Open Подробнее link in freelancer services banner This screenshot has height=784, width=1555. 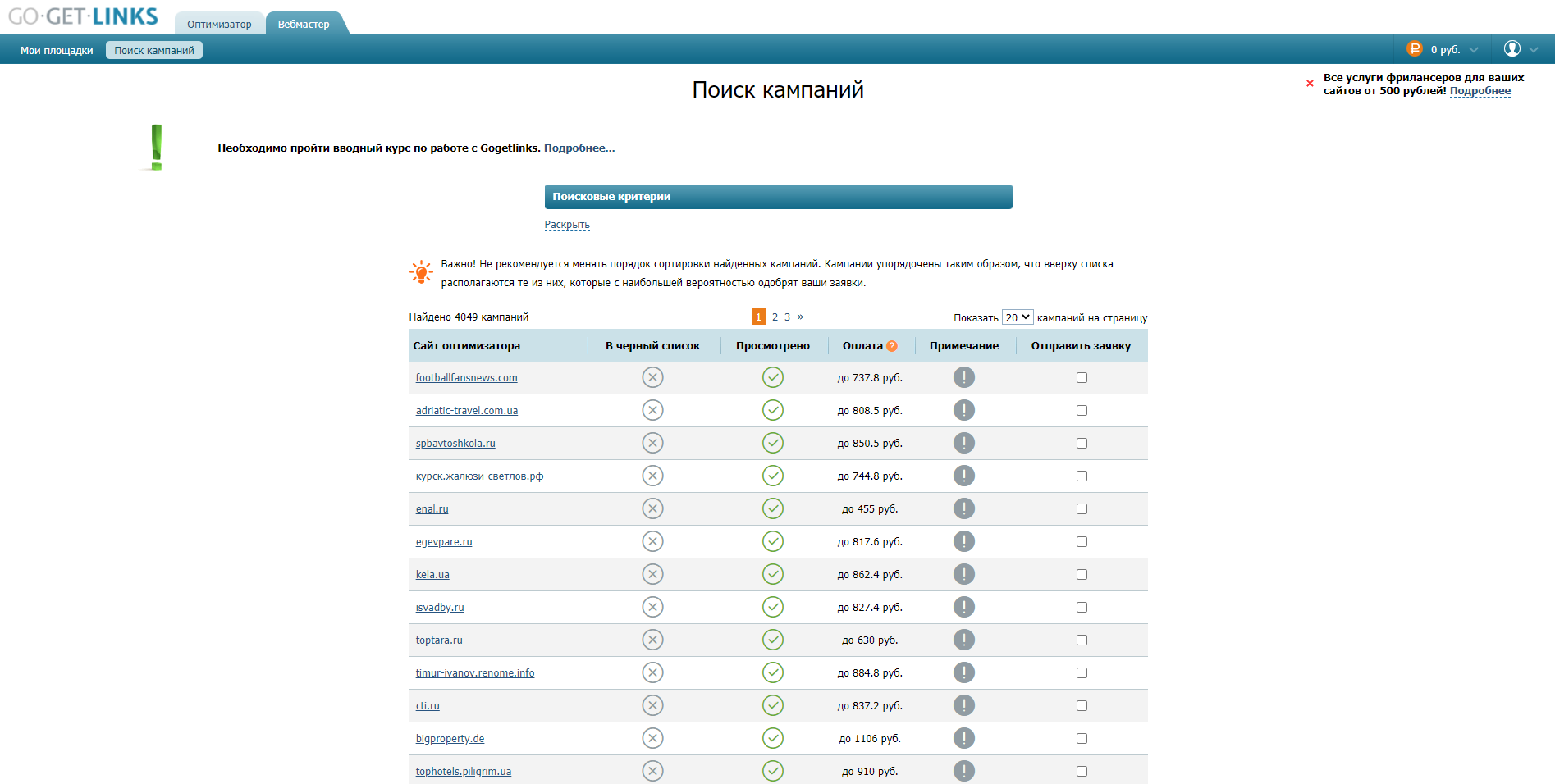tap(1480, 91)
